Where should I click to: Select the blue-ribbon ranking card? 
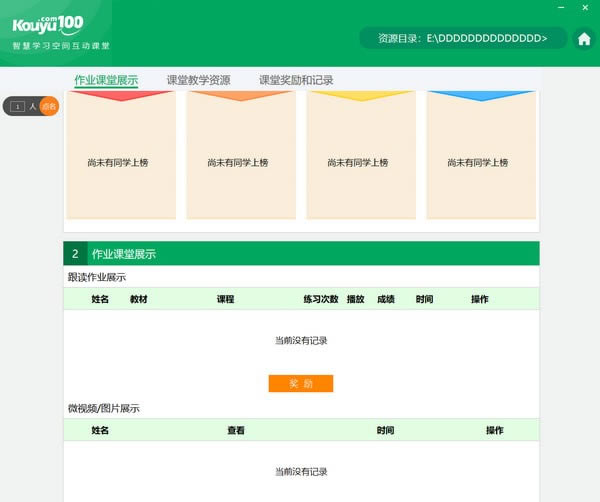[481, 155]
